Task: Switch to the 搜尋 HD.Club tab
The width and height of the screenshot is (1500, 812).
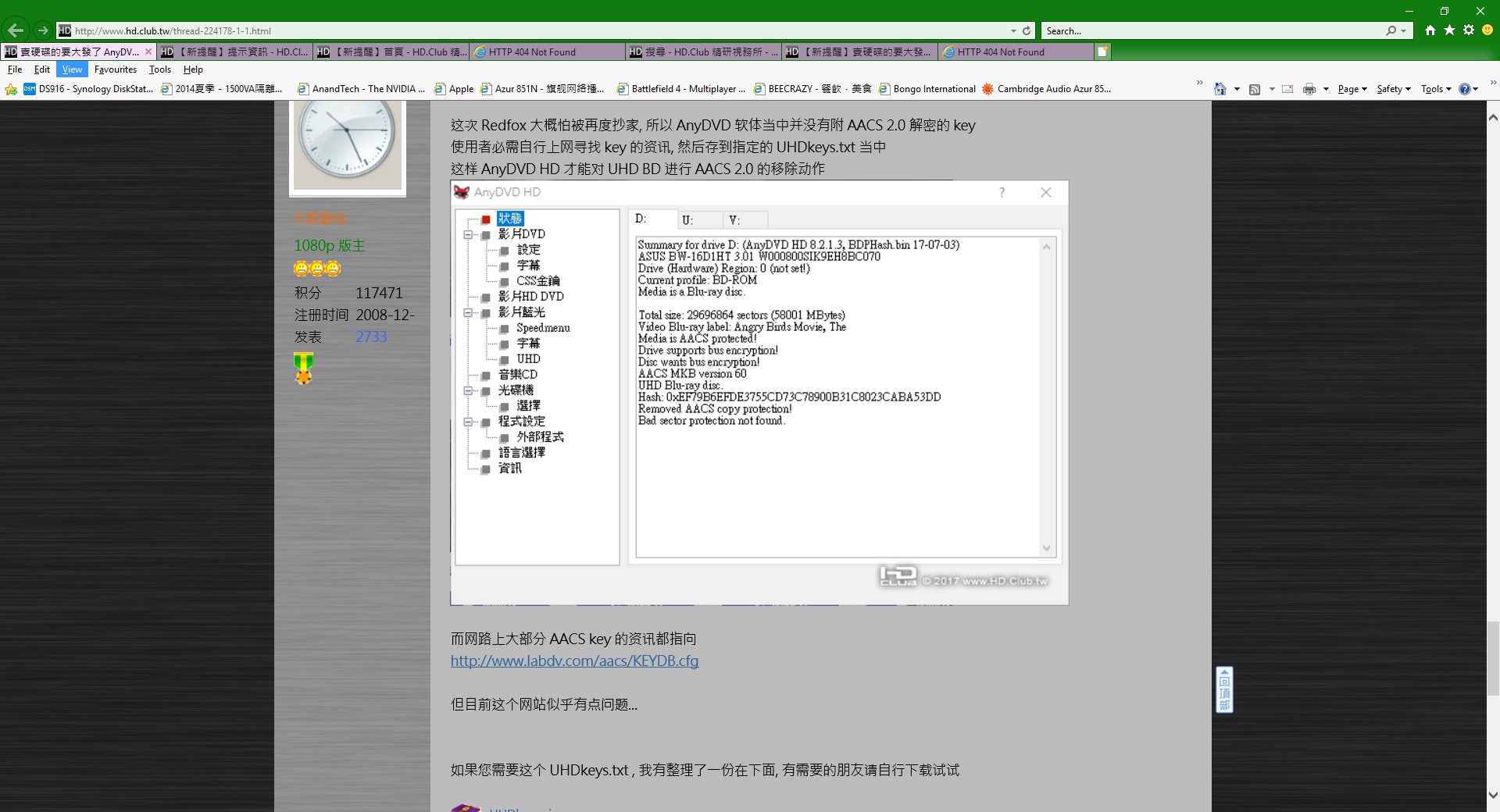Action: [703, 52]
